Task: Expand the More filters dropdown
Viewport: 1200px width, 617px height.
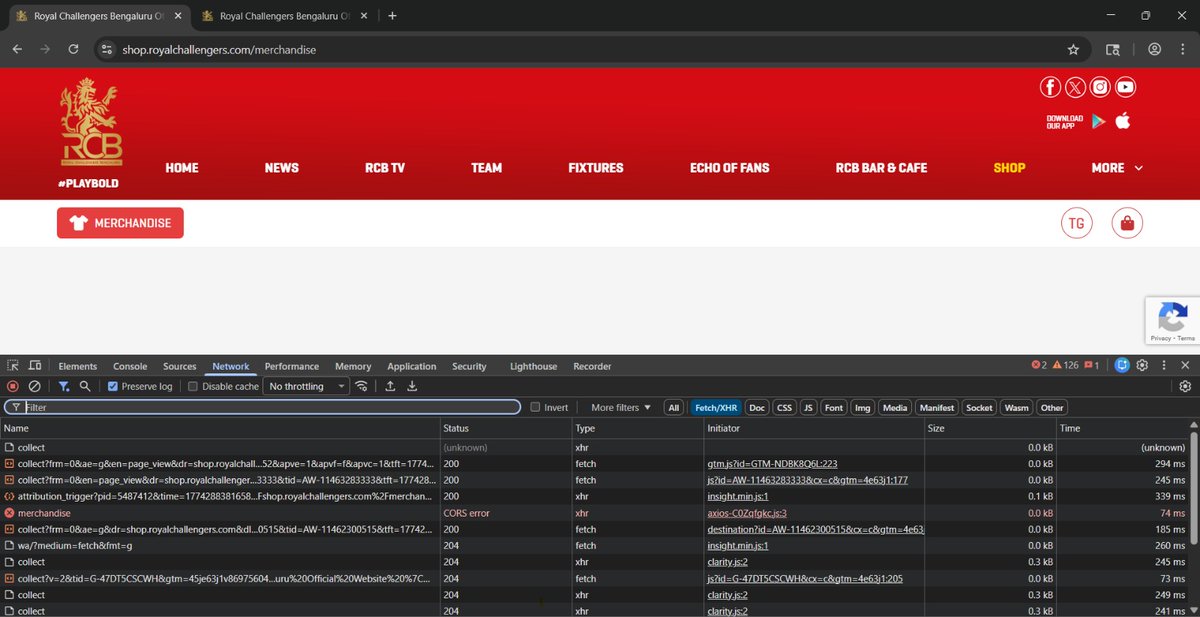Action: click(x=621, y=407)
